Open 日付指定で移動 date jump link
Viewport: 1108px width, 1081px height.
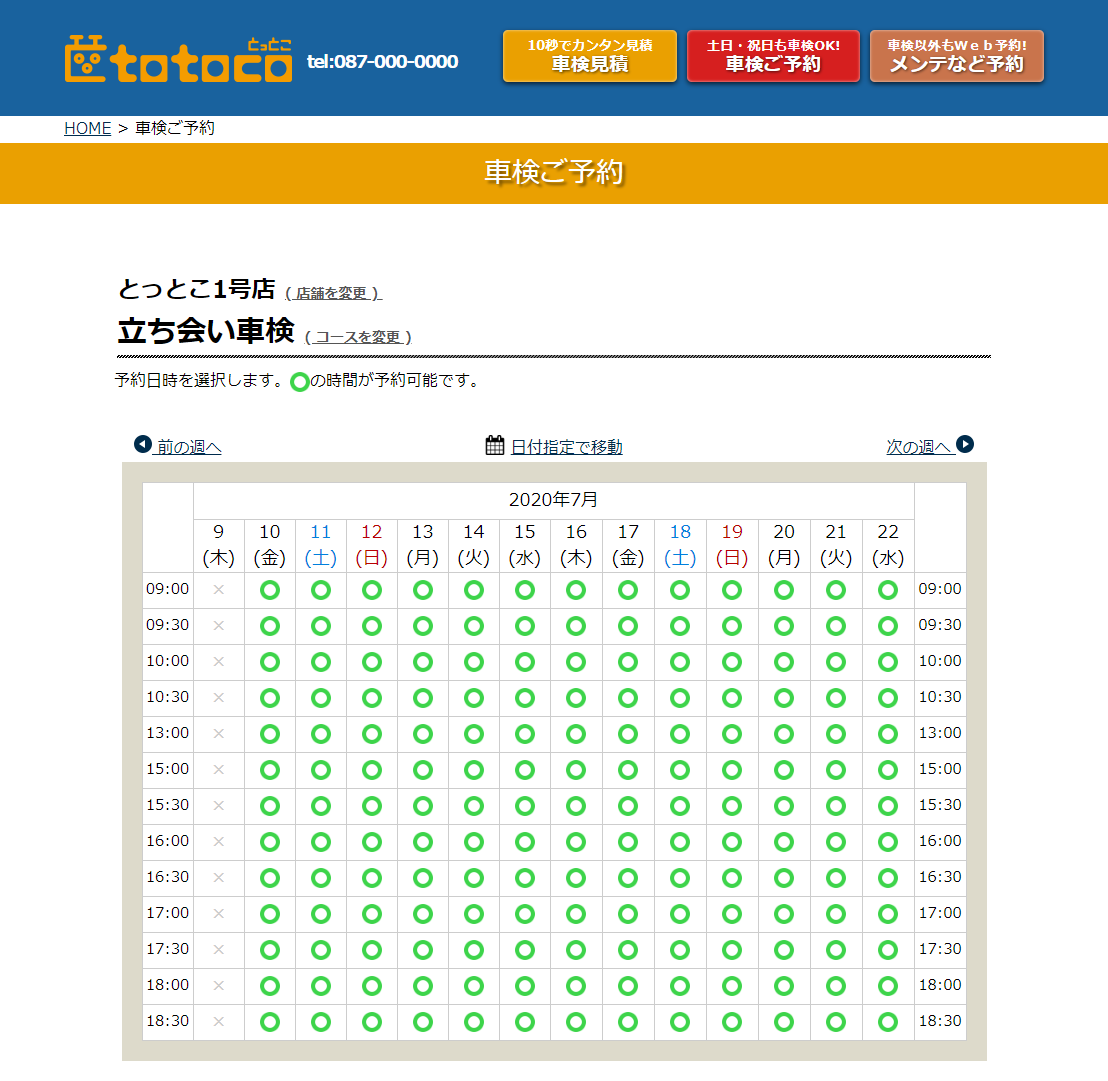(x=566, y=447)
